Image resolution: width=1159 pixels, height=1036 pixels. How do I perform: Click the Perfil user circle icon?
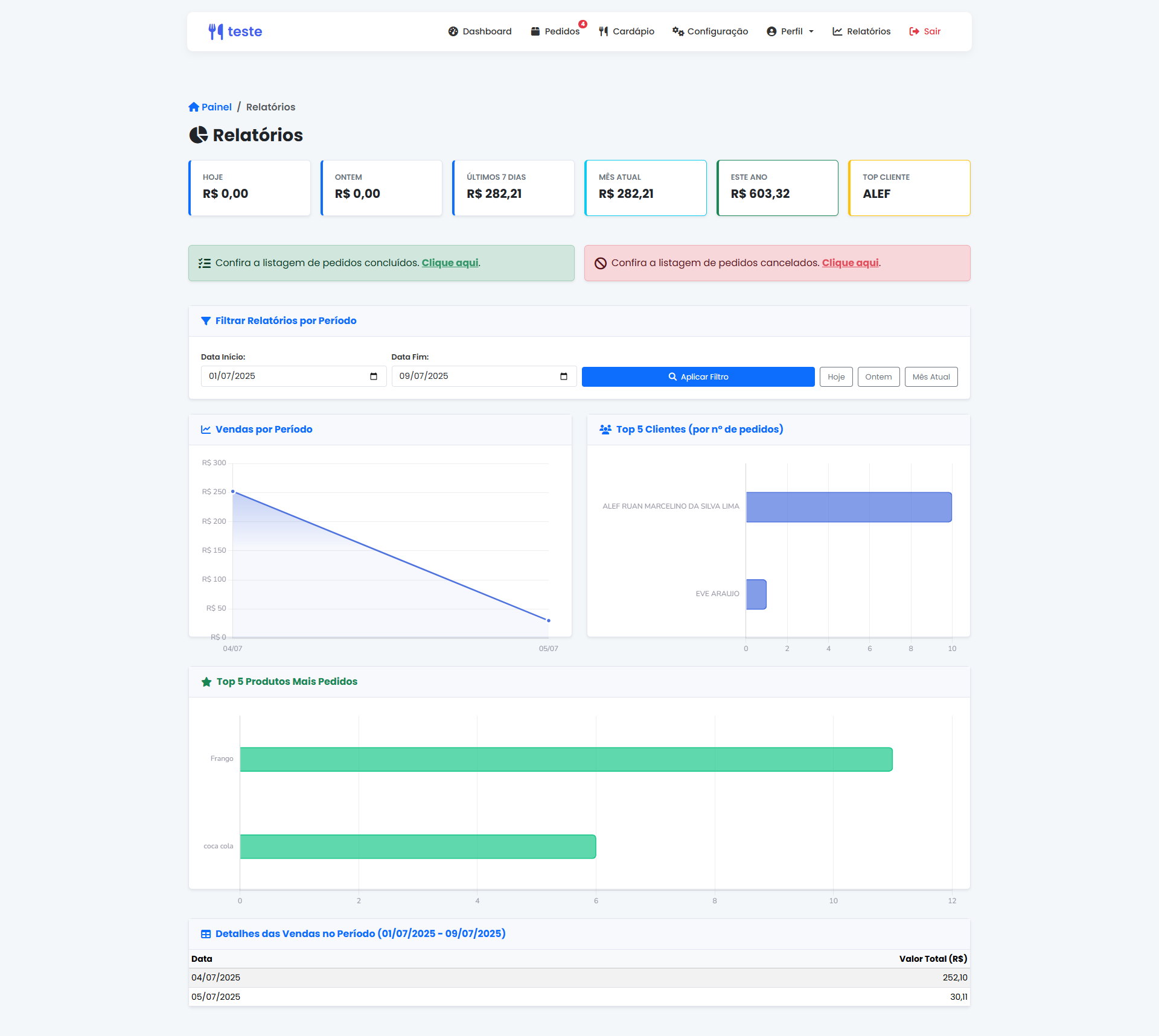point(771,31)
